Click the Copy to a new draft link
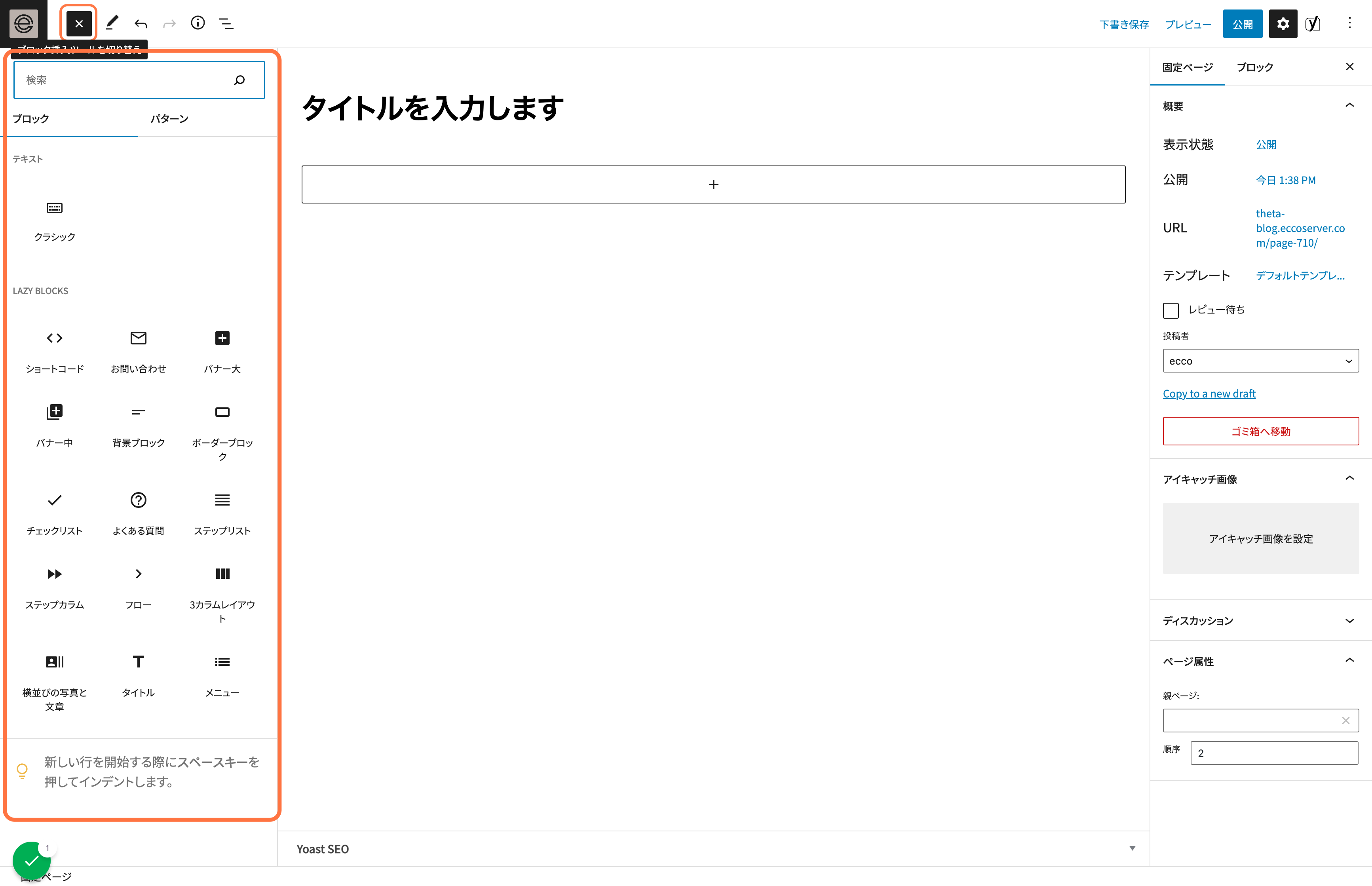Image resolution: width=1372 pixels, height=886 pixels. coord(1209,394)
